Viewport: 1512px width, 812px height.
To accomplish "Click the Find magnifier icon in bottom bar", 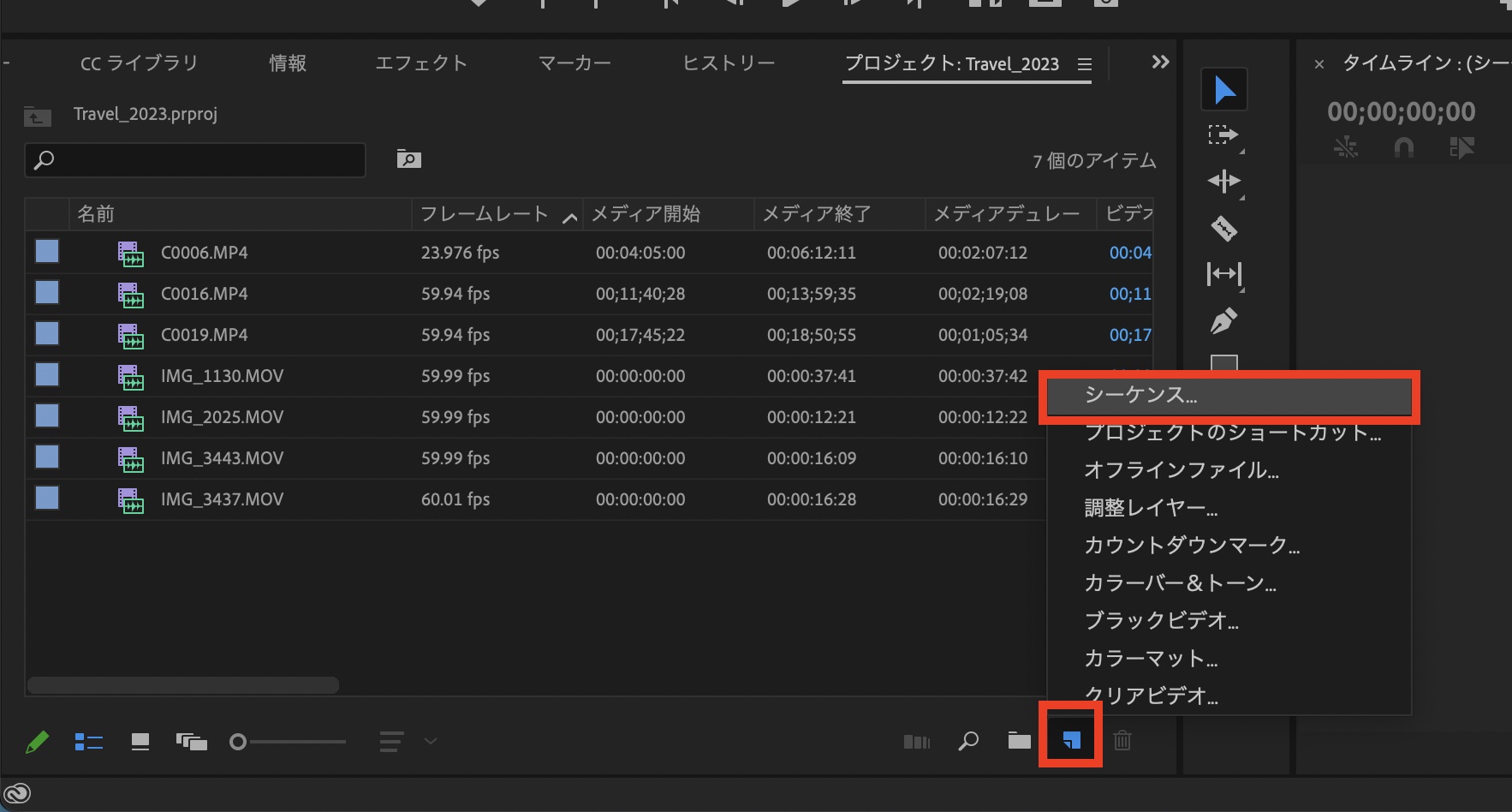I will click(x=968, y=740).
